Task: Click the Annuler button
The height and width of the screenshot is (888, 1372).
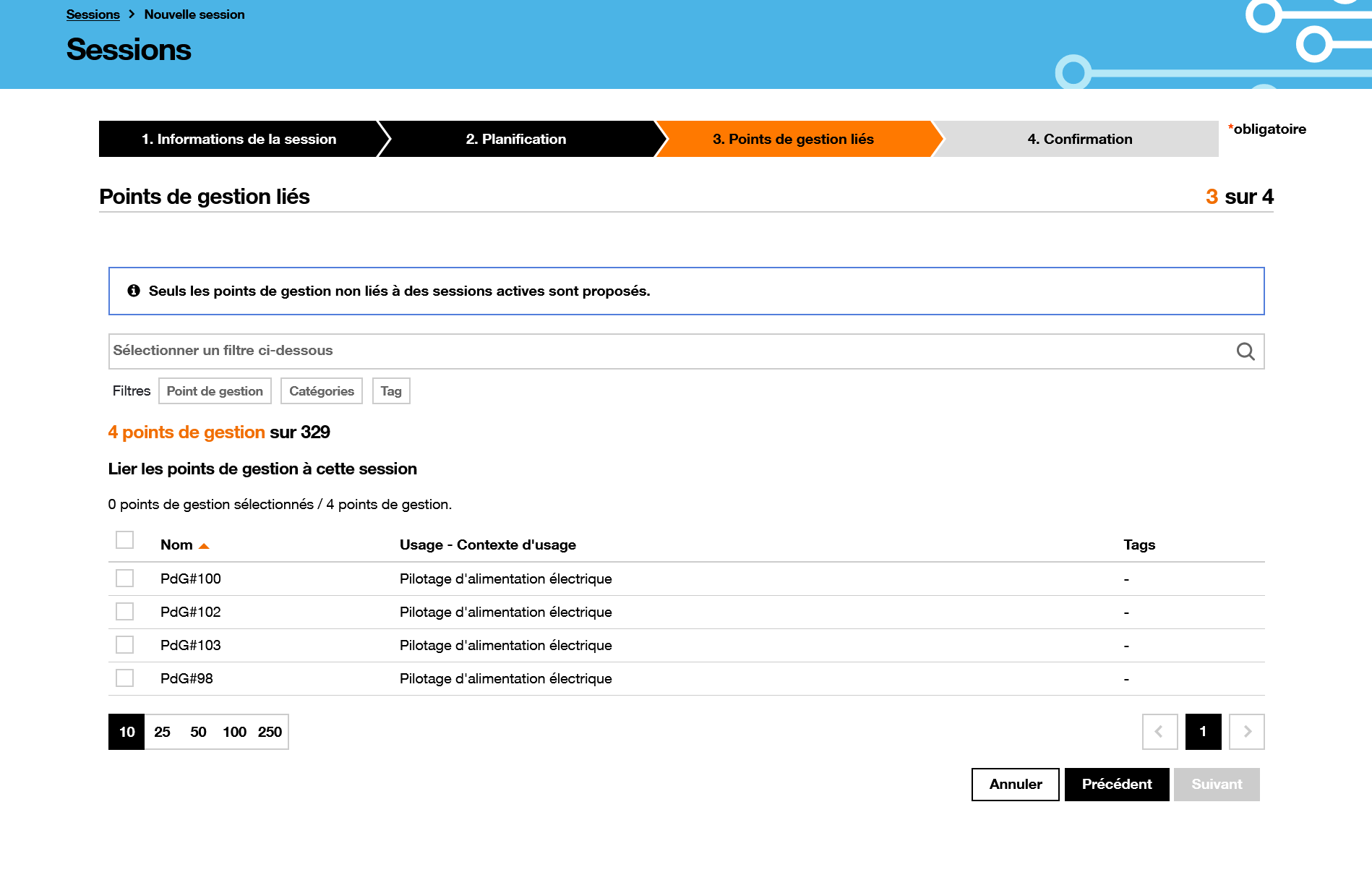Action: click(1015, 784)
